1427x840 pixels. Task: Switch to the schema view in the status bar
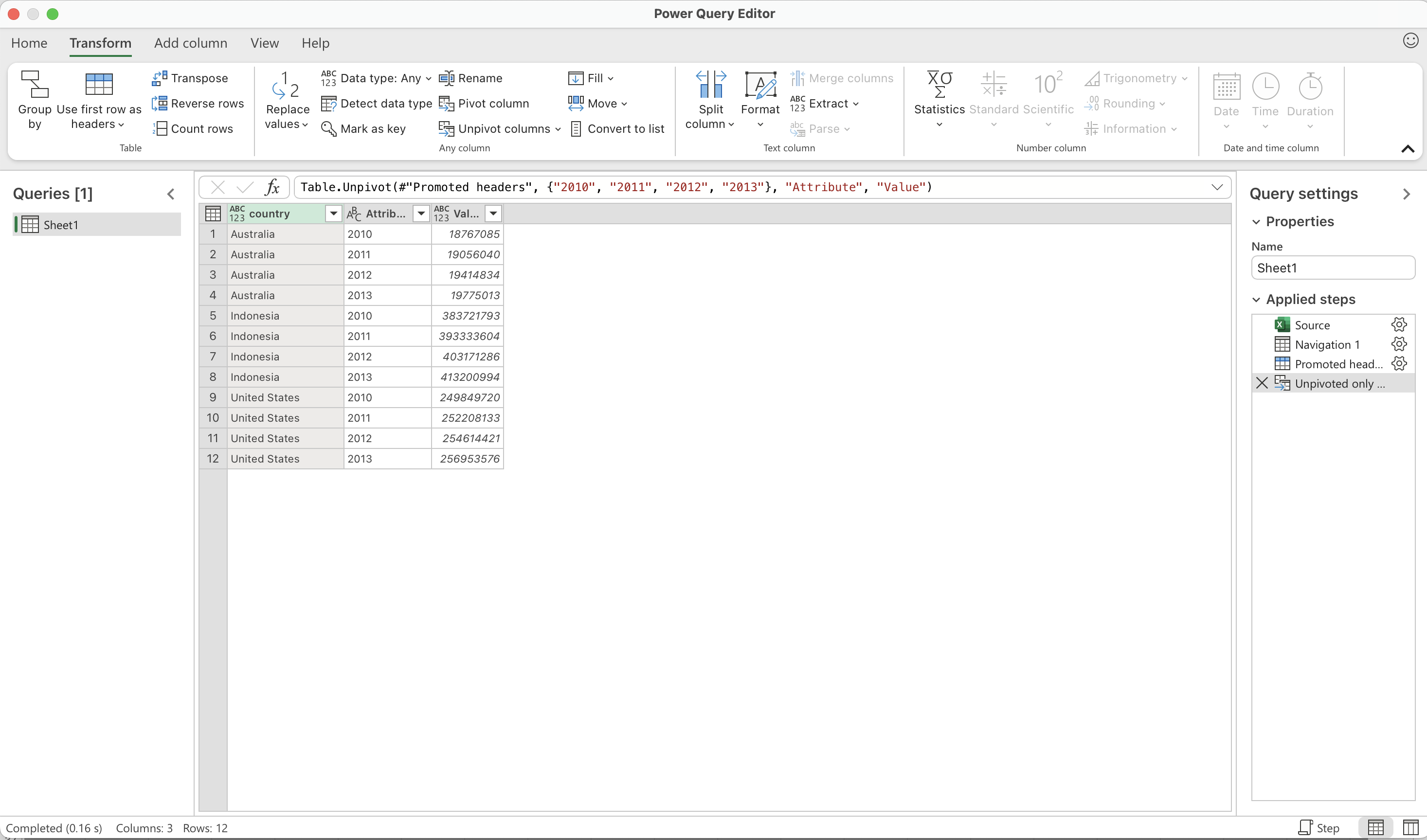pyautogui.click(x=1410, y=827)
